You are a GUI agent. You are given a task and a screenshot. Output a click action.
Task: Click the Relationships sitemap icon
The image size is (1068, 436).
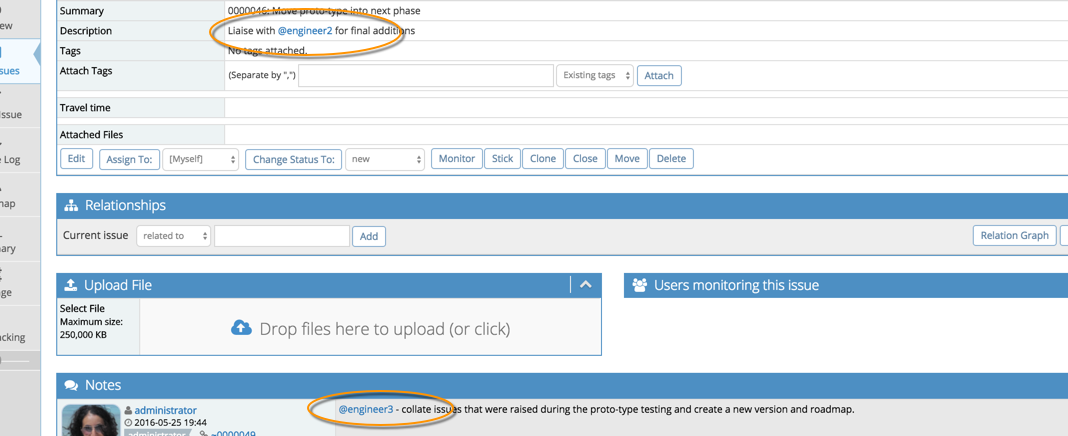71,205
